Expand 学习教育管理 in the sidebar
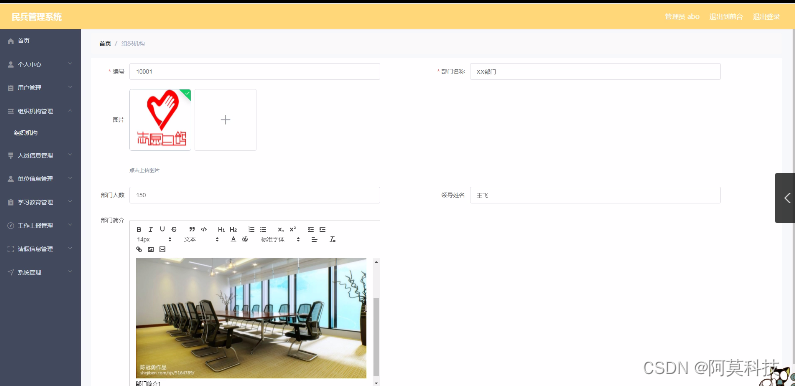The height and width of the screenshot is (386, 795). [x=40, y=202]
